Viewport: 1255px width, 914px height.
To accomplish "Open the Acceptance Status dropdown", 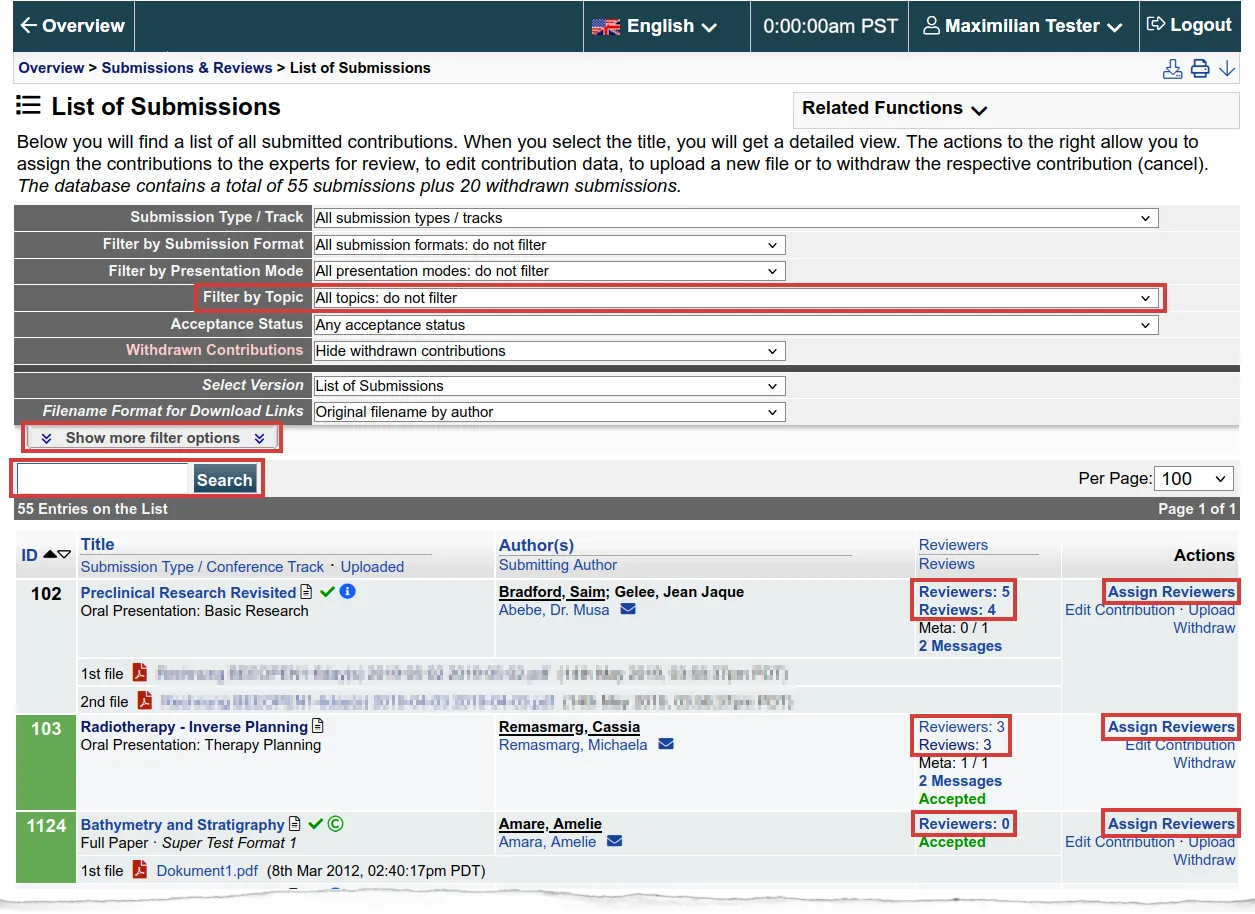I will (736, 325).
